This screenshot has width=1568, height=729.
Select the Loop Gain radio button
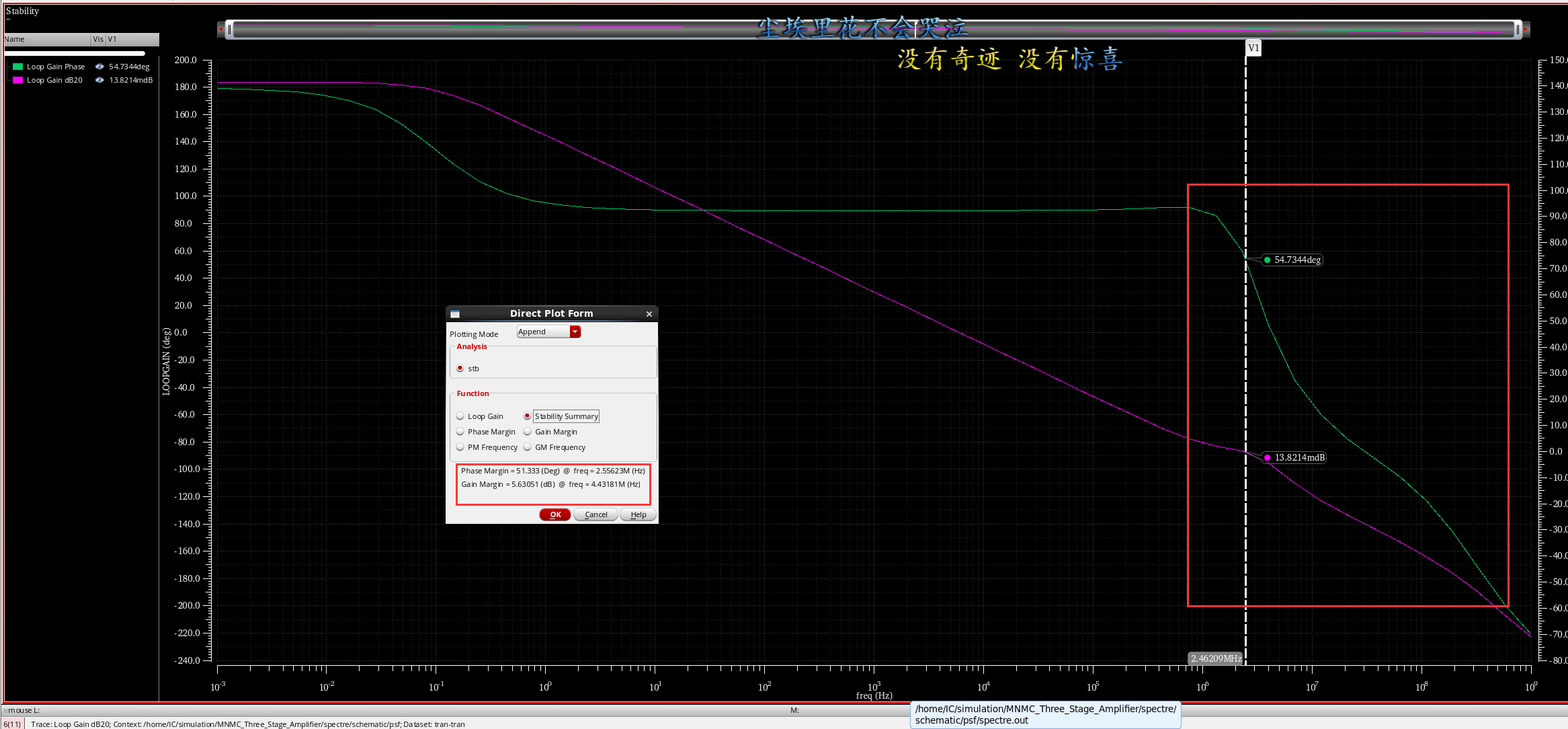coord(460,416)
